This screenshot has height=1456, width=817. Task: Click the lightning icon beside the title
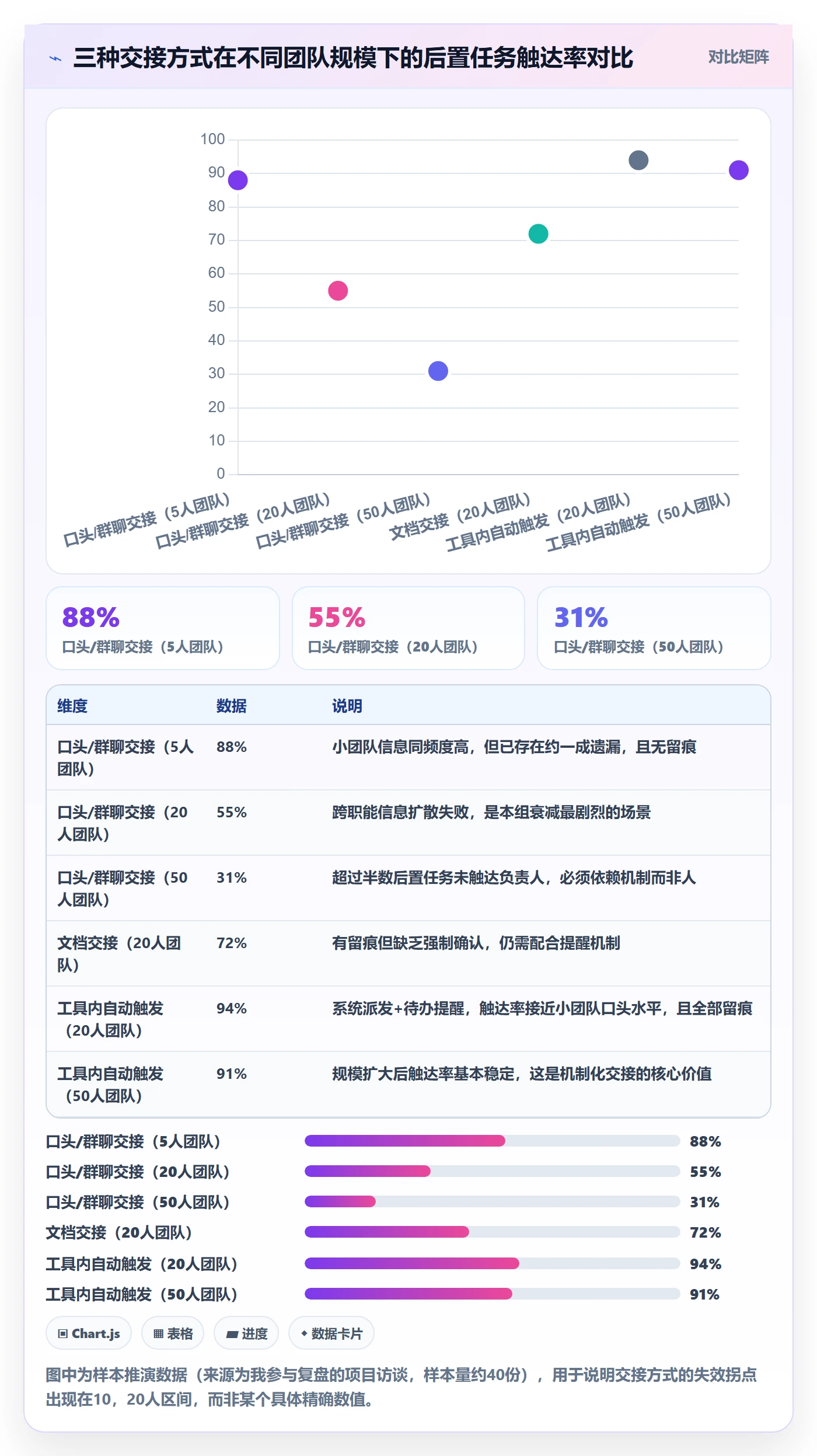click(x=55, y=58)
